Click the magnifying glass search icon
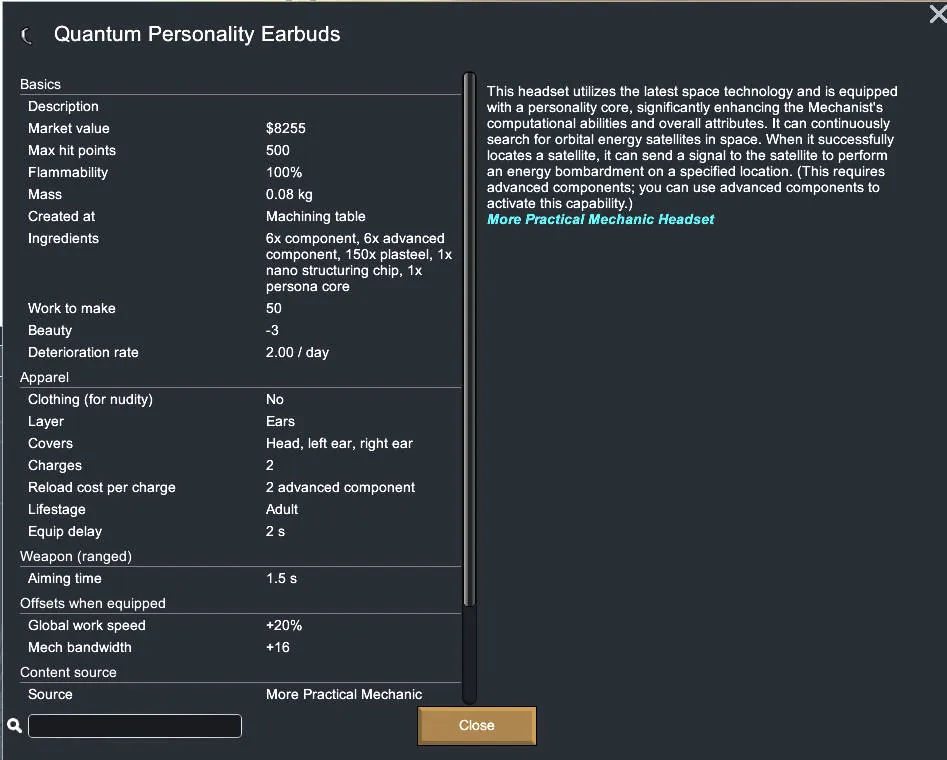 point(14,726)
